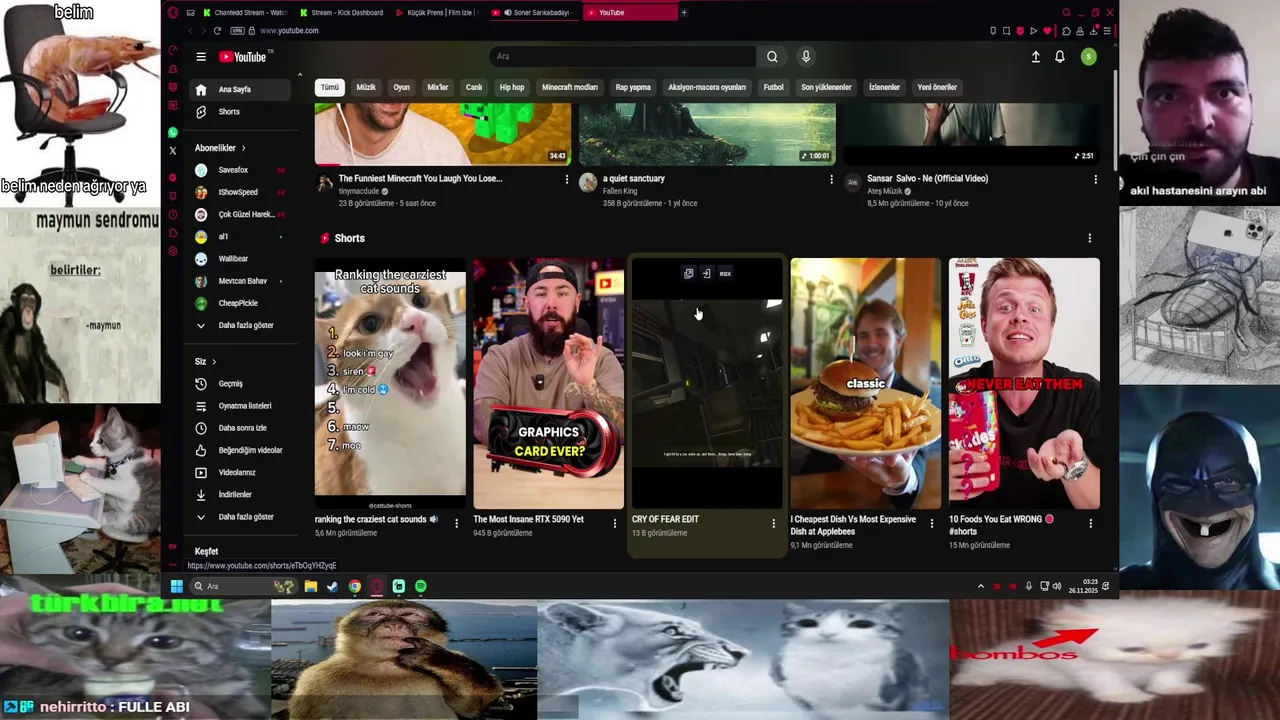This screenshot has width=1280, height=720.
Task: Open the Most Insane RTX 5090 short
Action: [548, 383]
